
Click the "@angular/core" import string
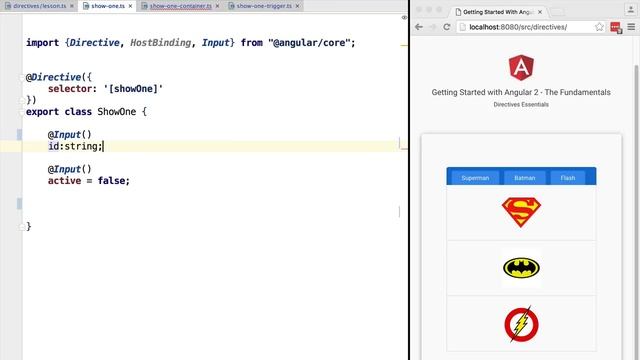309,43
